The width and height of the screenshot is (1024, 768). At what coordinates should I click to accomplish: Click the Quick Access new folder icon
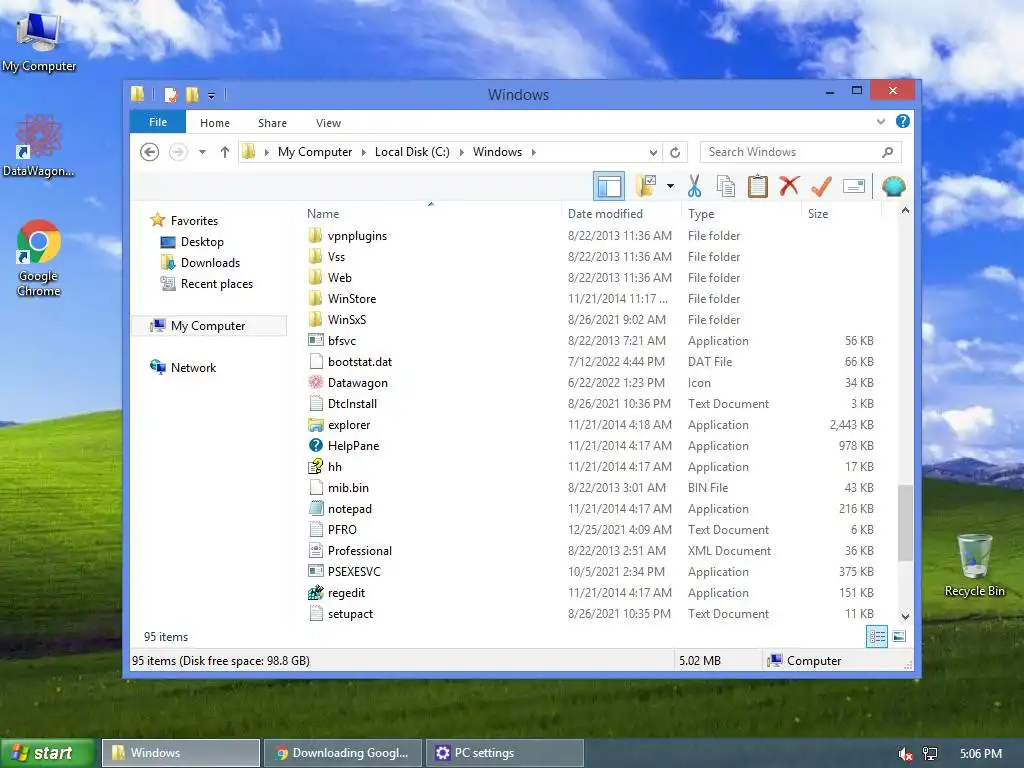192,95
